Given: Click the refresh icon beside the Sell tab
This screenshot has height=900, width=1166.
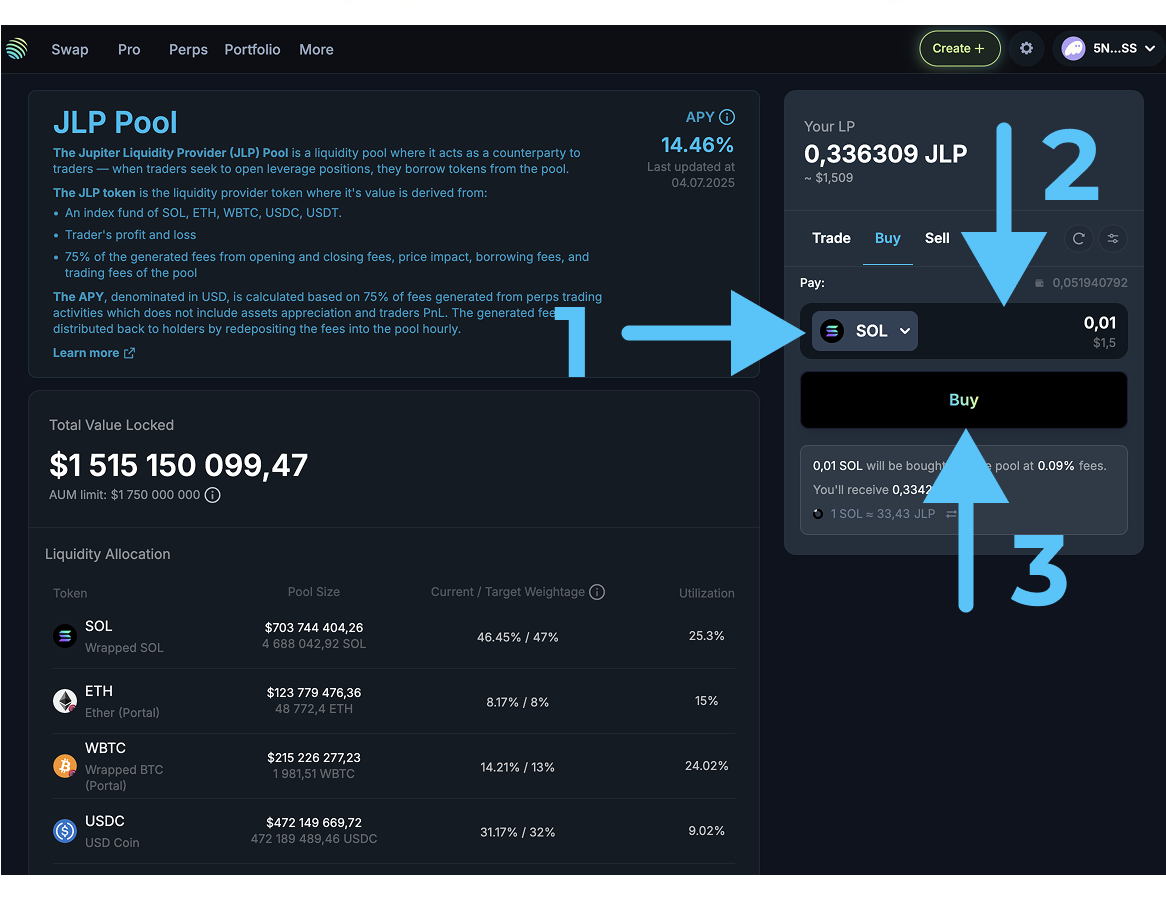Looking at the screenshot, I should click(1078, 238).
